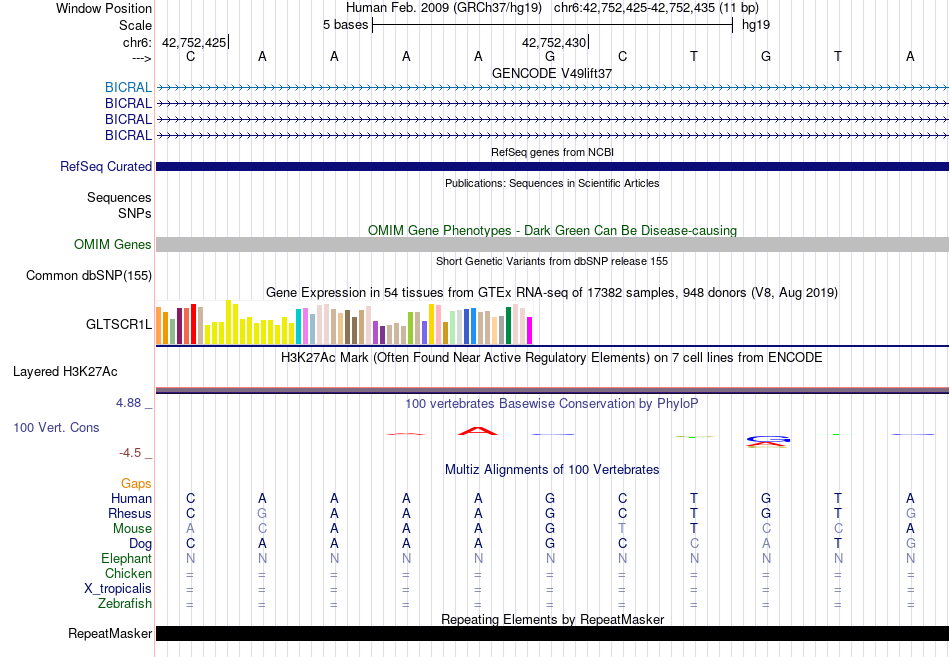Click the black RepeatMasker bar
950x657 pixels.
pyautogui.click(x=553, y=633)
